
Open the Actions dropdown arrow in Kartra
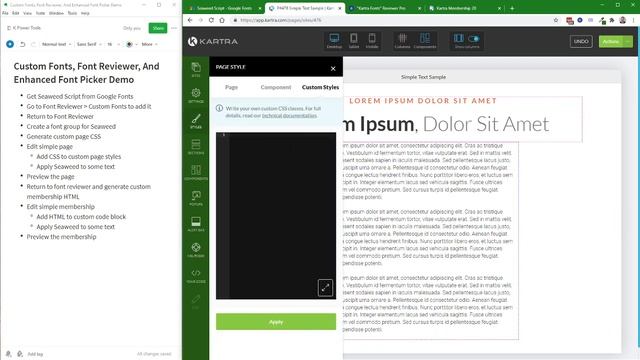coord(628,41)
